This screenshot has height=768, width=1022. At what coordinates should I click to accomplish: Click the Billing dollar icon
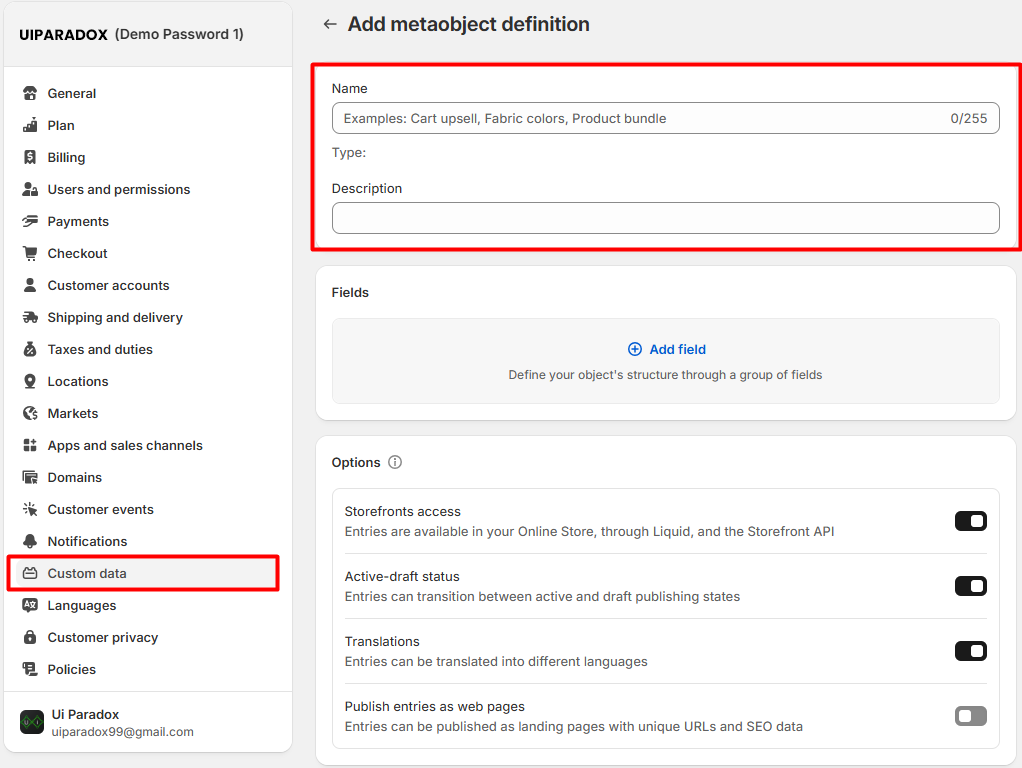[x=30, y=157]
